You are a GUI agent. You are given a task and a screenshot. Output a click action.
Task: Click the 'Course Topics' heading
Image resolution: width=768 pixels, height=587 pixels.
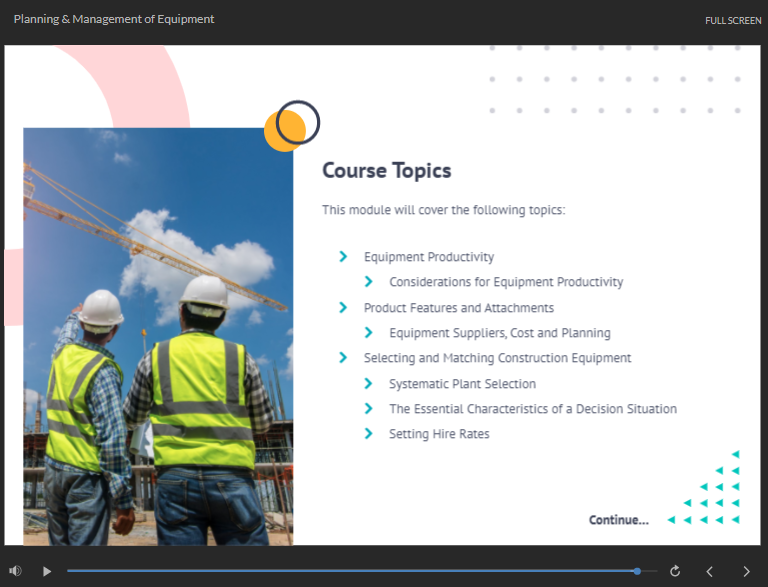(x=386, y=171)
